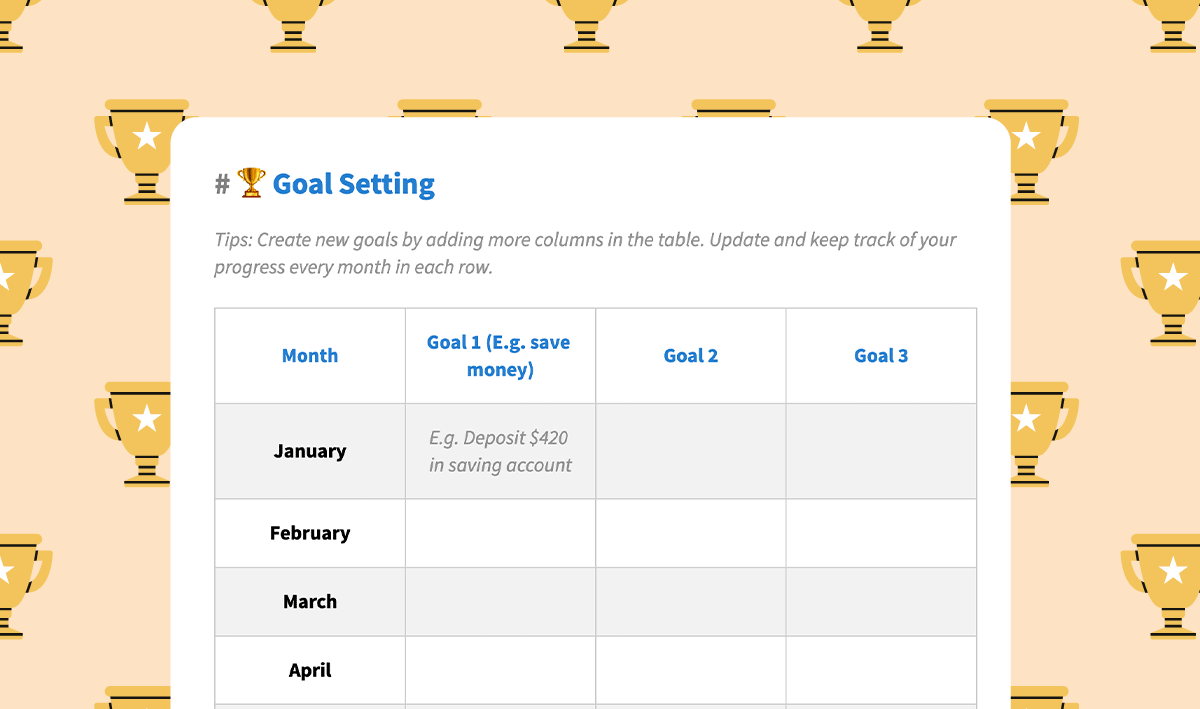Click the January Goal 3 cell
The height and width of the screenshot is (709, 1200).
[x=881, y=451]
